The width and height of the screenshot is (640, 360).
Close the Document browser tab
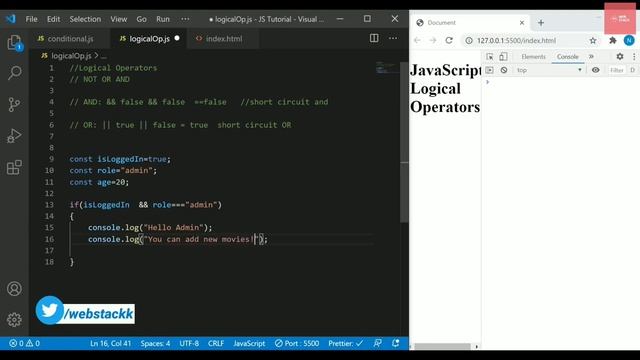pos(522,23)
